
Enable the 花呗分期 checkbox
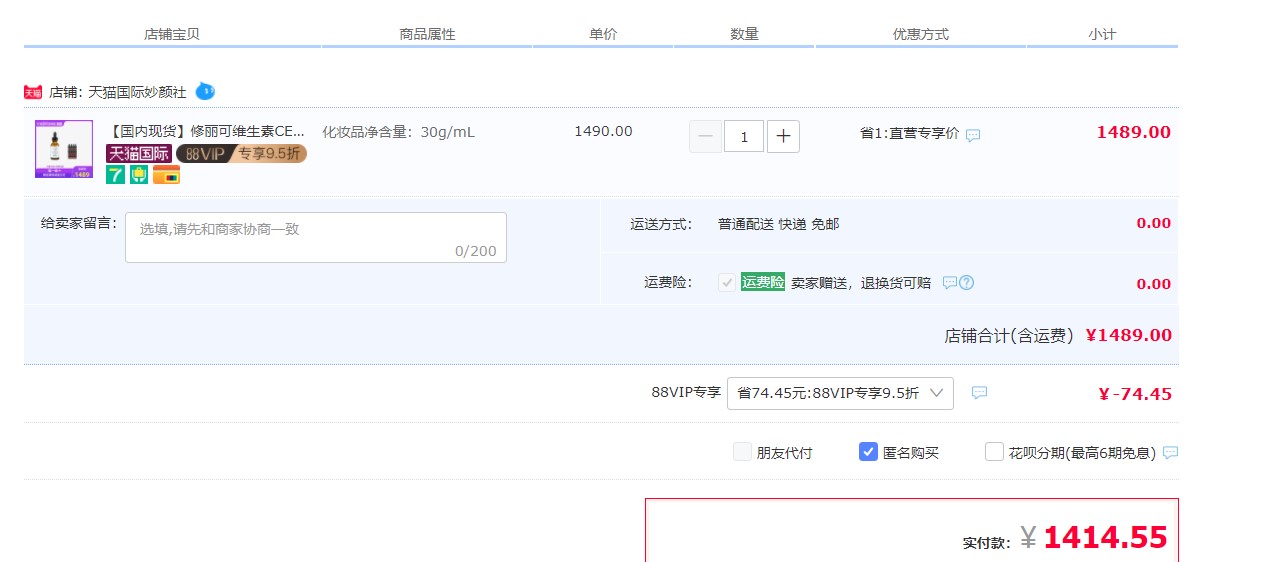pyautogui.click(x=994, y=452)
